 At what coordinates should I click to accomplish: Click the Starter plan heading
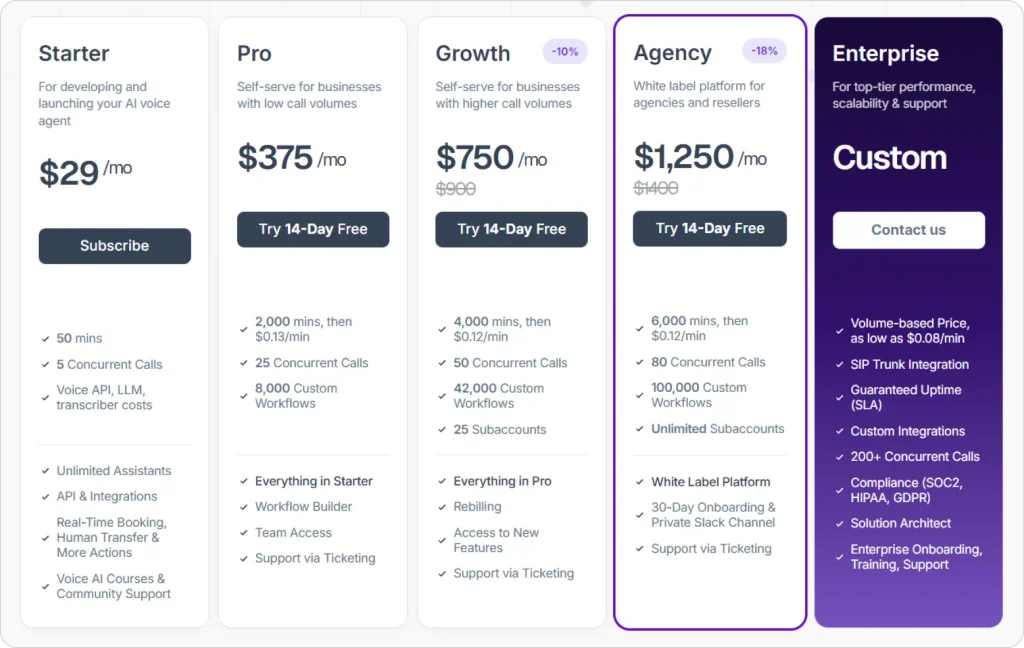pos(73,53)
